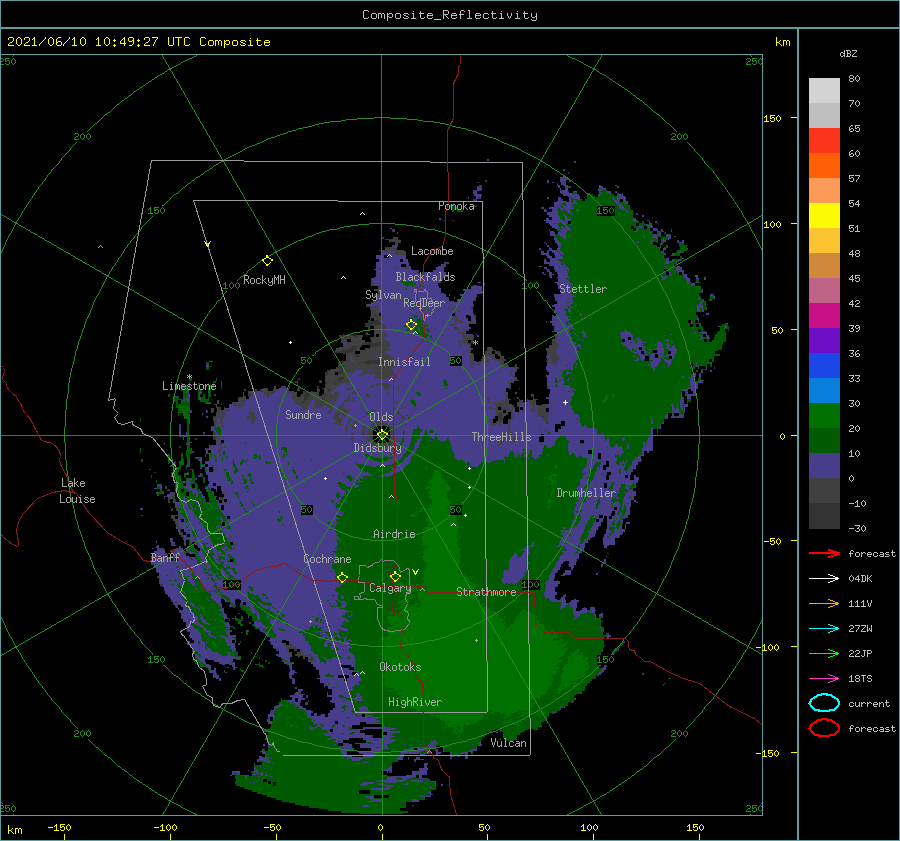Click the Composite_Reflectivity title

(x=450, y=15)
